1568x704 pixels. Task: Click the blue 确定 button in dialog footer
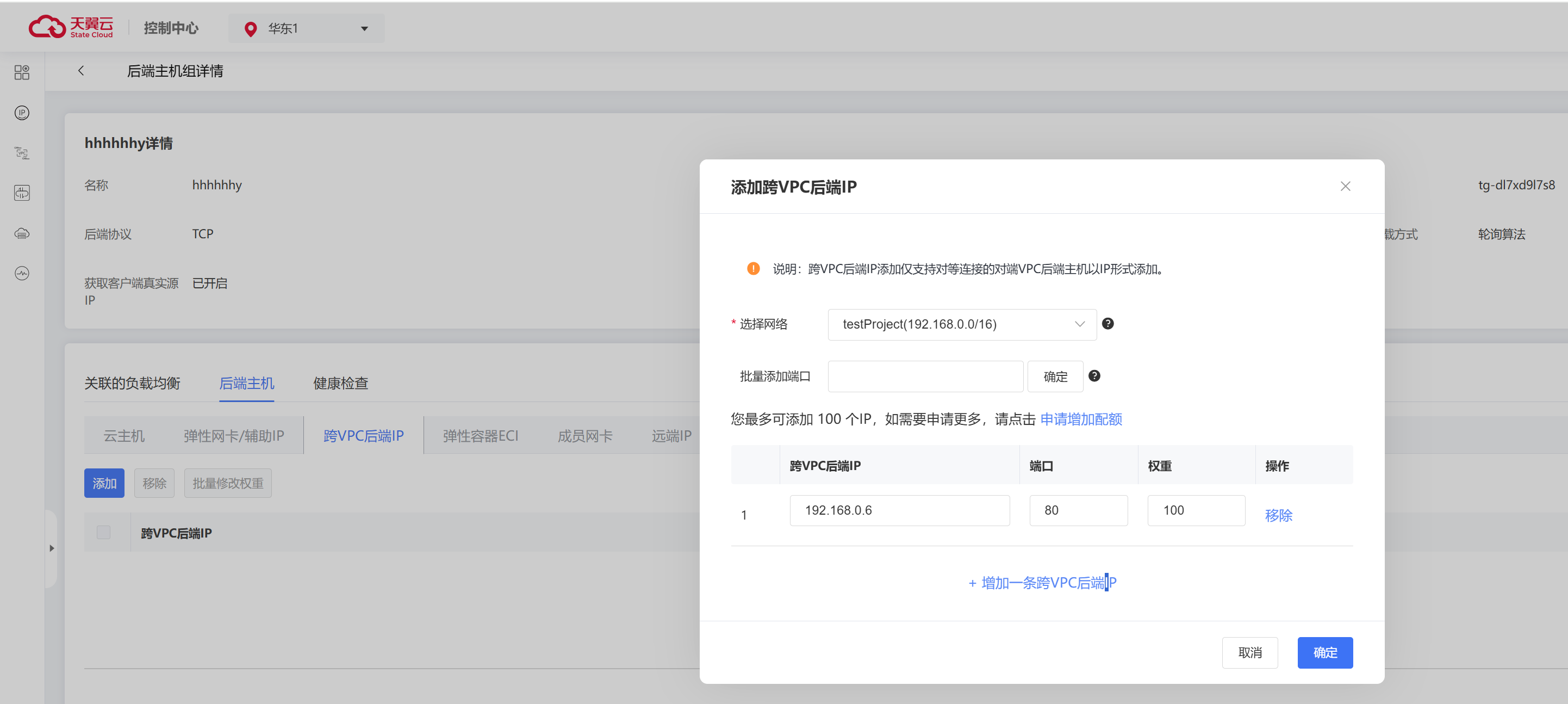point(1324,653)
